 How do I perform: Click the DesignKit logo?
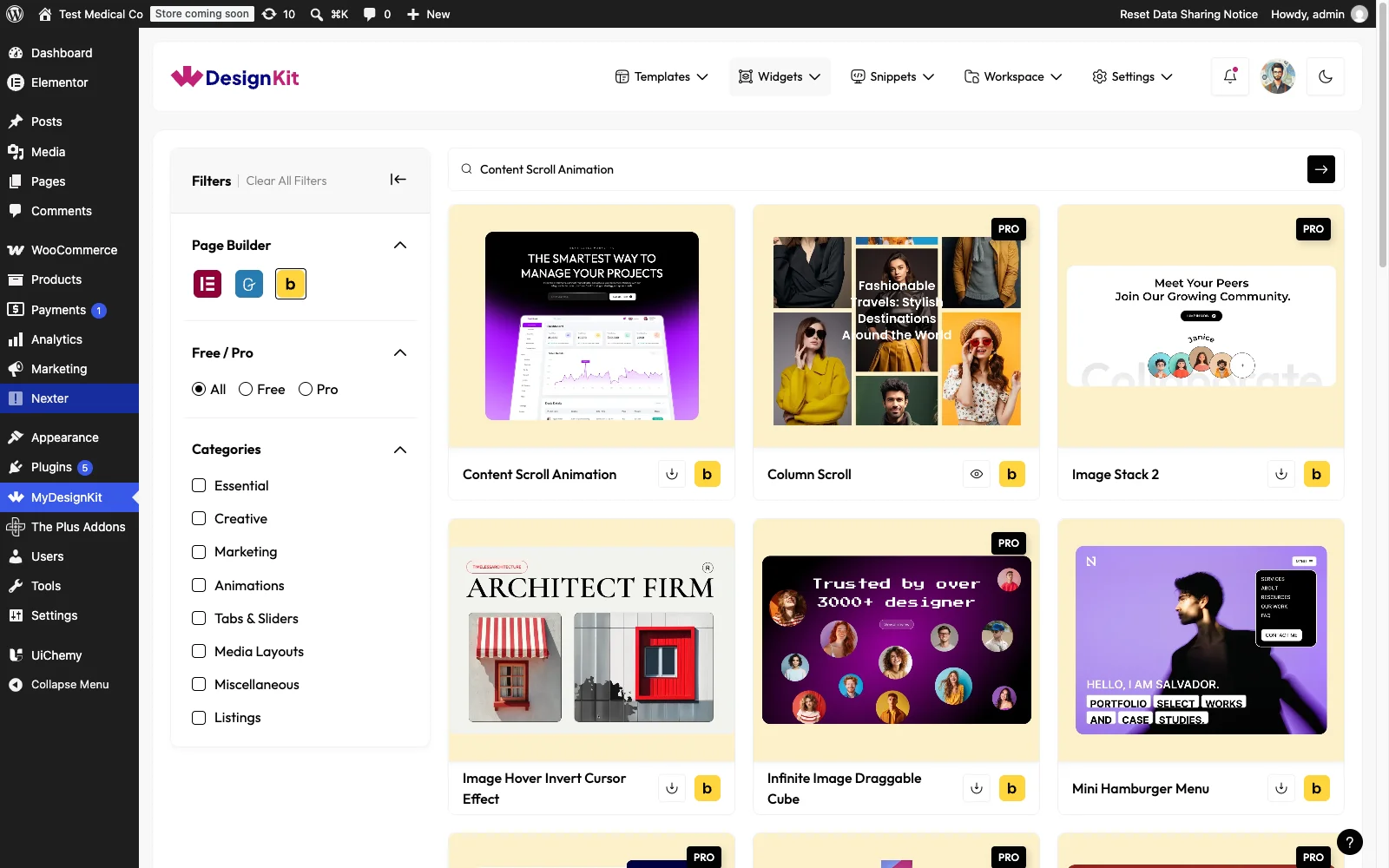[235, 77]
